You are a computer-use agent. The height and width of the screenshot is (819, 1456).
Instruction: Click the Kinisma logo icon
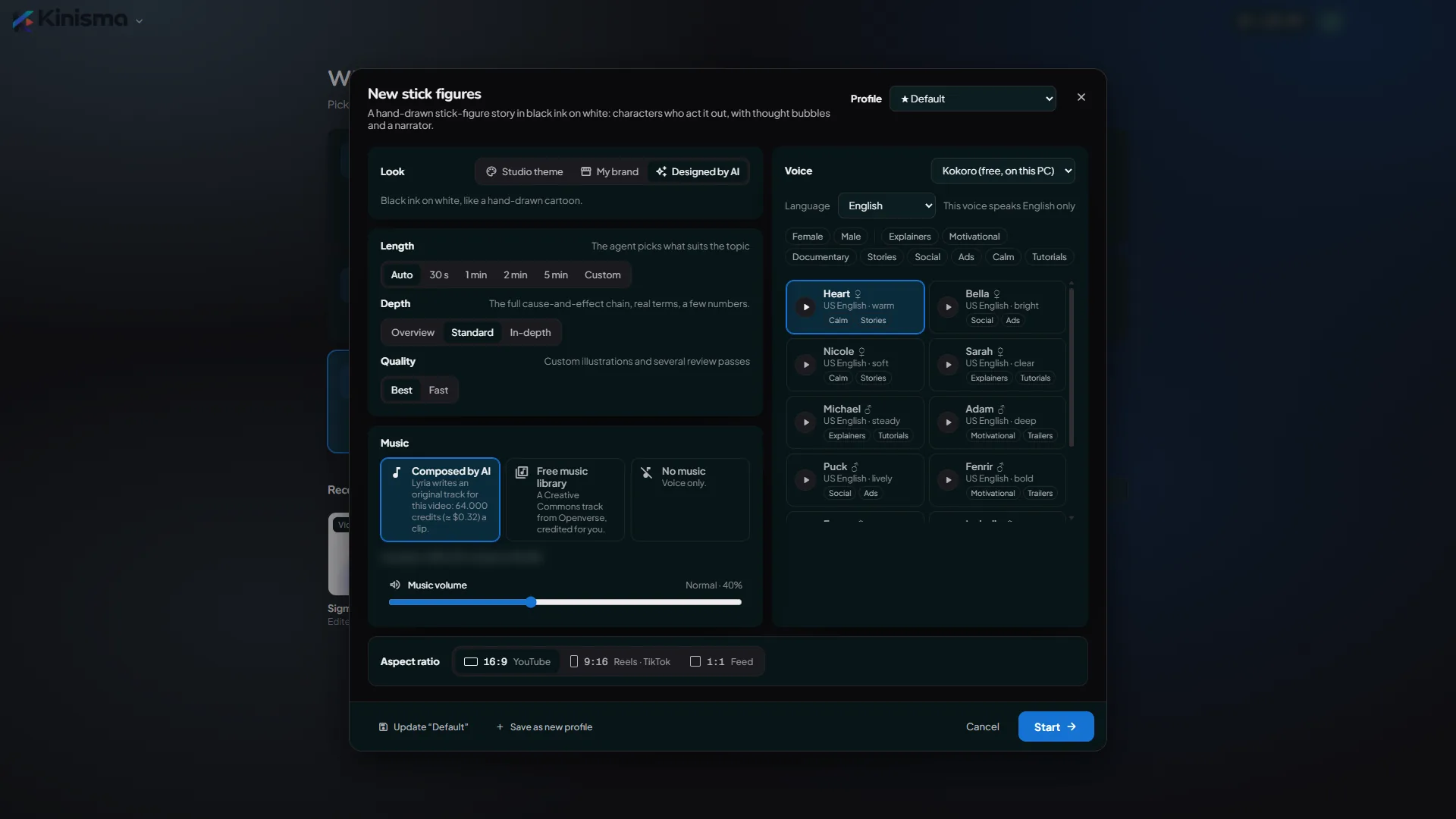point(23,20)
